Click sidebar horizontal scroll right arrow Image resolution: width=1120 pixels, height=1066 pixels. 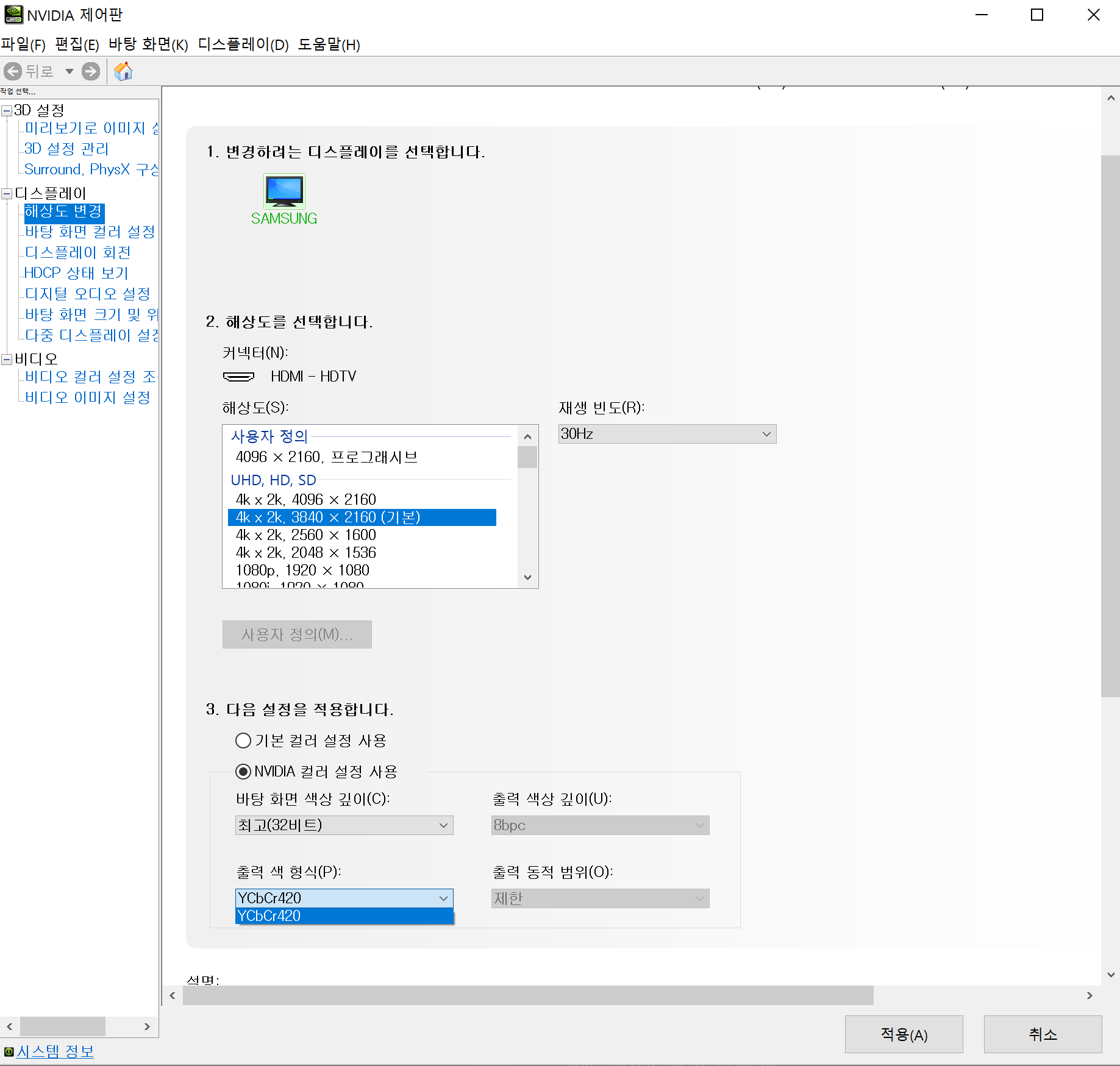click(147, 1026)
